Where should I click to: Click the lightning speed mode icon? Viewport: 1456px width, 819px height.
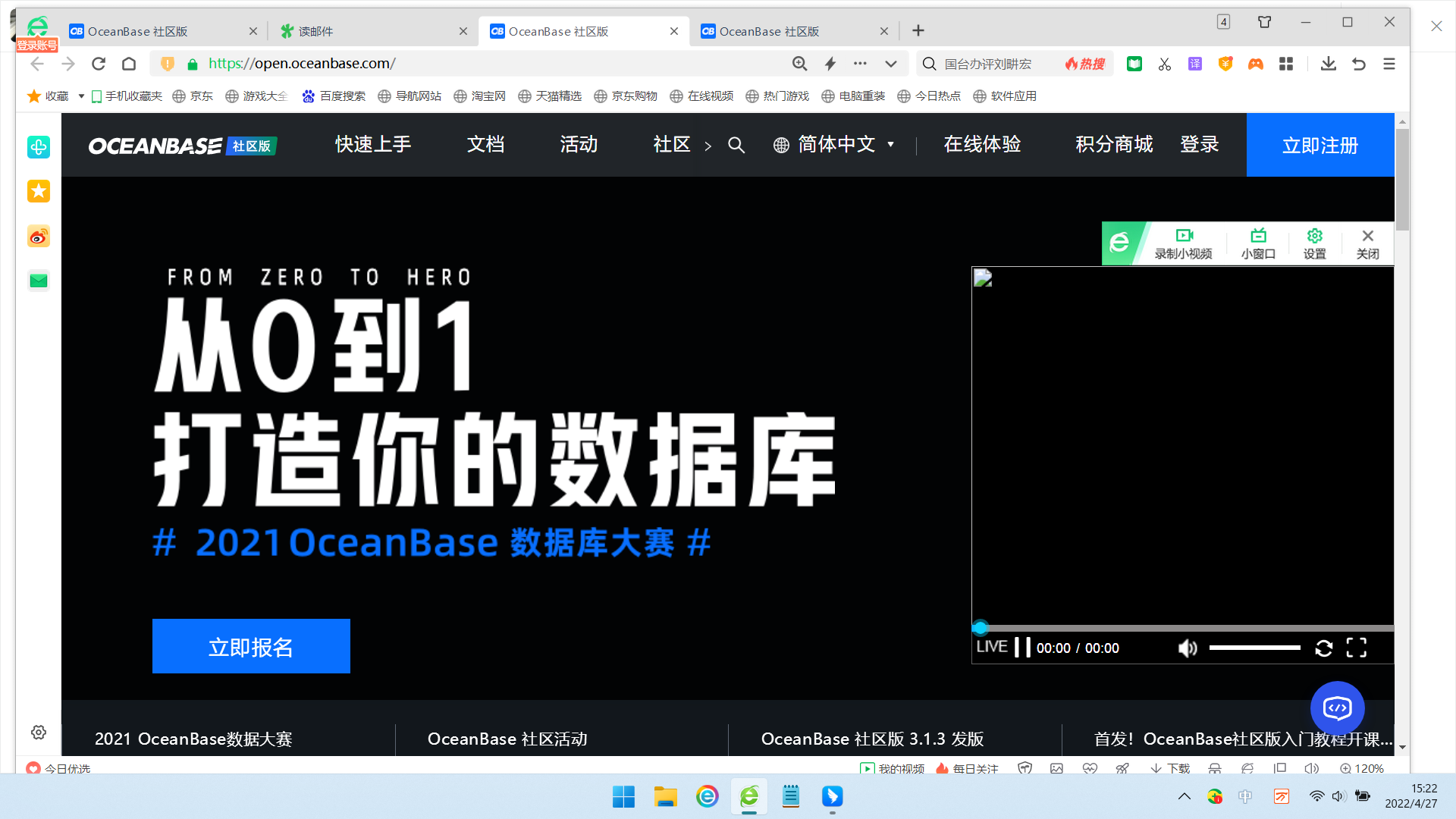[x=830, y=64]
